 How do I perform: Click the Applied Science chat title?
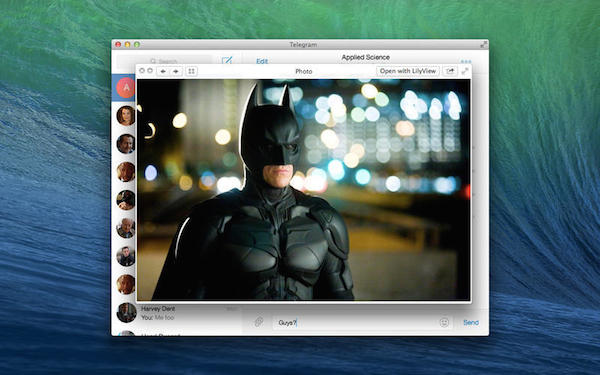click(x=365, y=57)
